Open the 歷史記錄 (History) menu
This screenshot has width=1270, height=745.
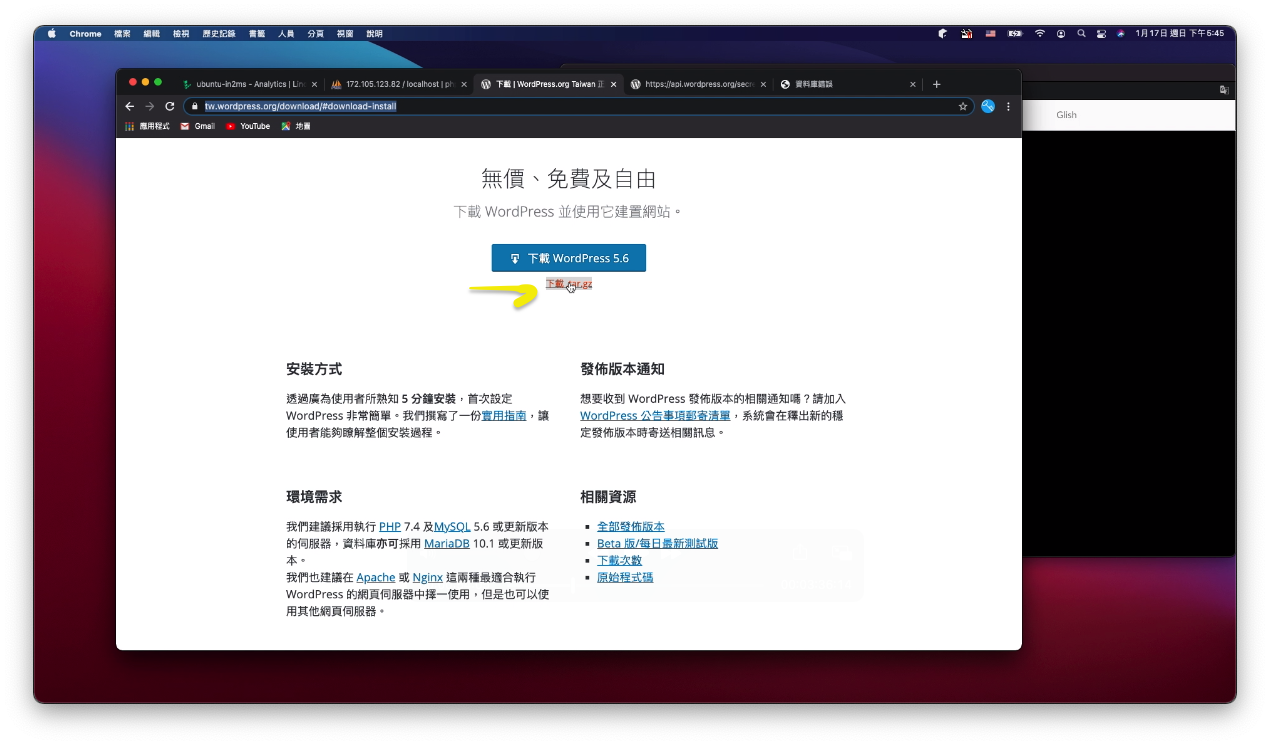219,33
